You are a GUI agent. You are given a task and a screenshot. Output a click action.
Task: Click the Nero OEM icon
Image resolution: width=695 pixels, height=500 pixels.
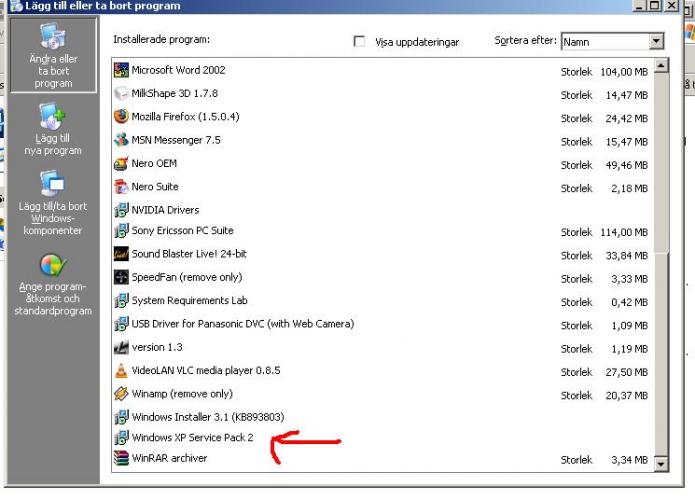point(121,164)
